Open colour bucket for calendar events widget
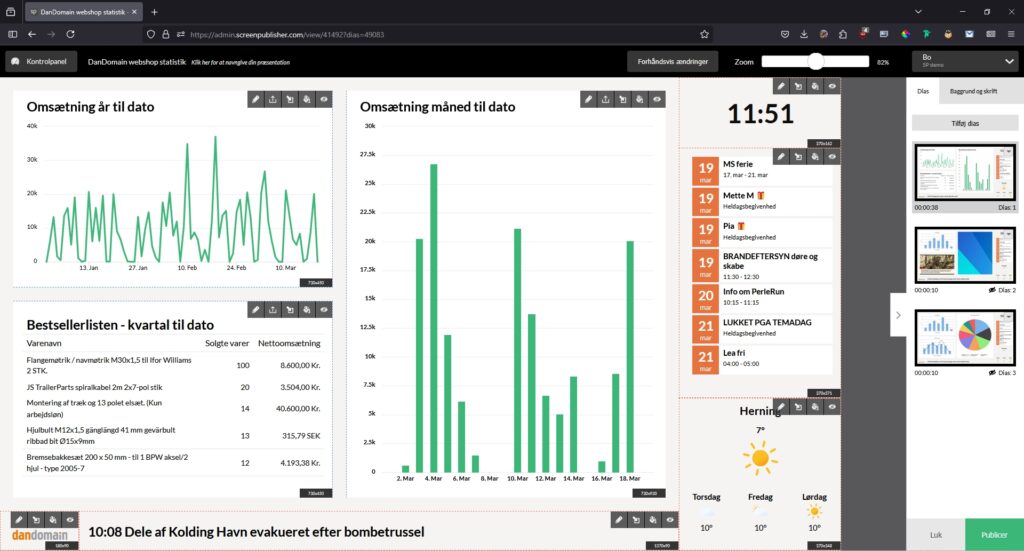The image size is (1024, 551). tap(815, 157)
